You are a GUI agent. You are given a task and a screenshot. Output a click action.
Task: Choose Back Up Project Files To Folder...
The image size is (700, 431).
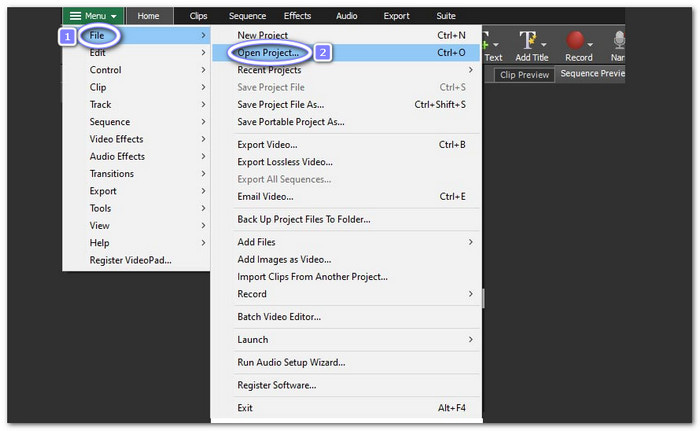[346, 220]
